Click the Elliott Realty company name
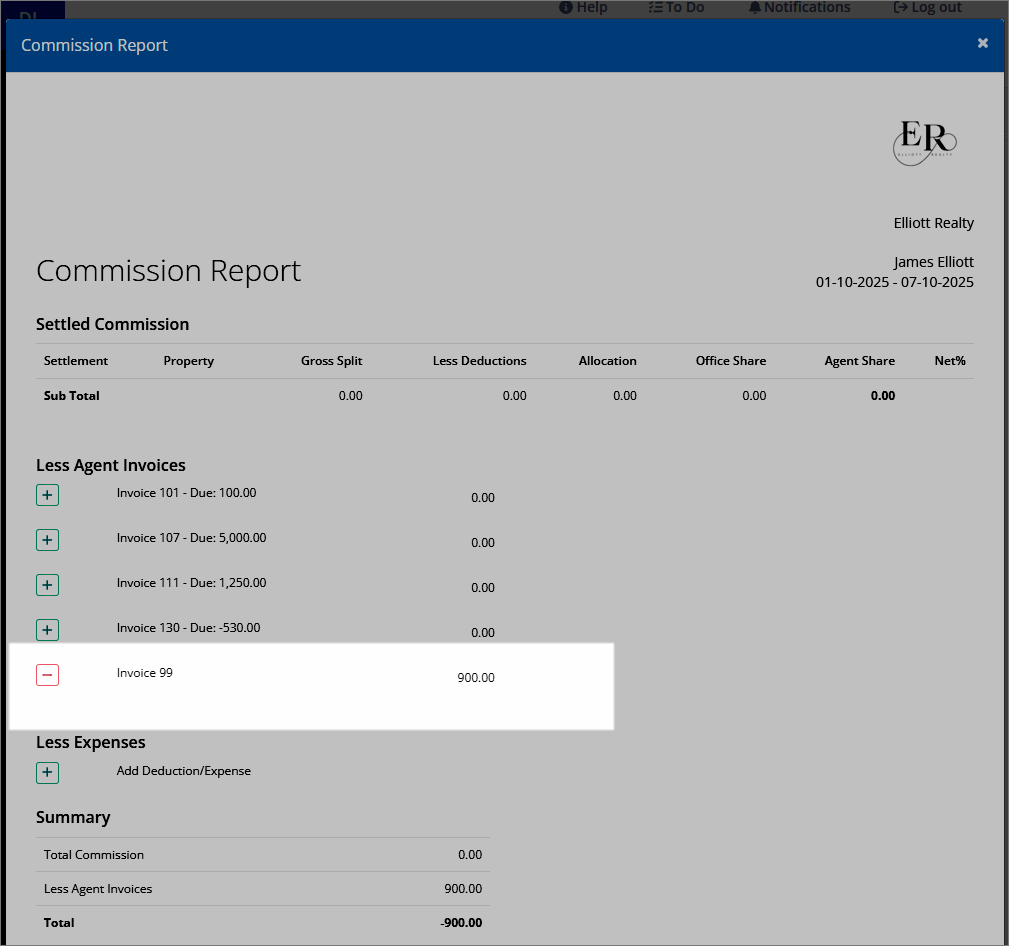 [x=934, y=223]
